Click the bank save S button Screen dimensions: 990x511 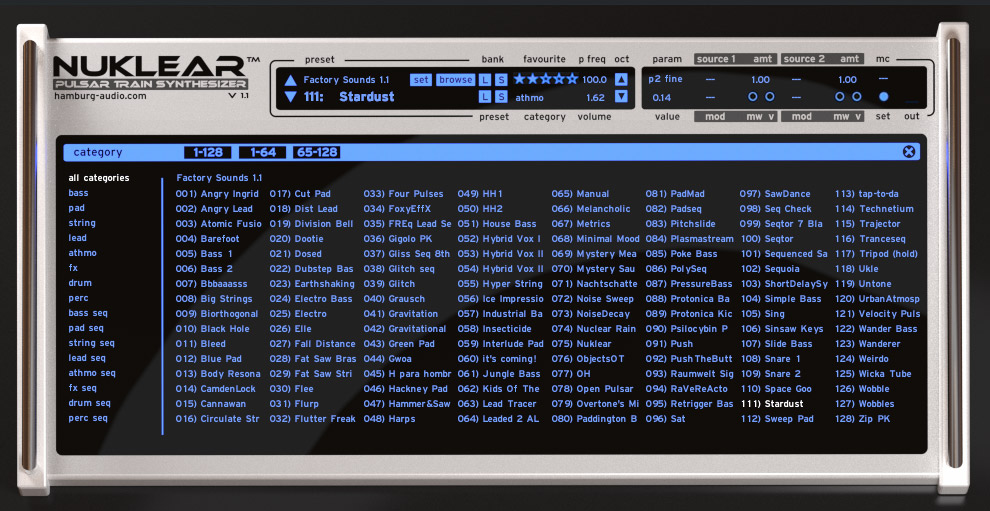(x=500, y=80)
